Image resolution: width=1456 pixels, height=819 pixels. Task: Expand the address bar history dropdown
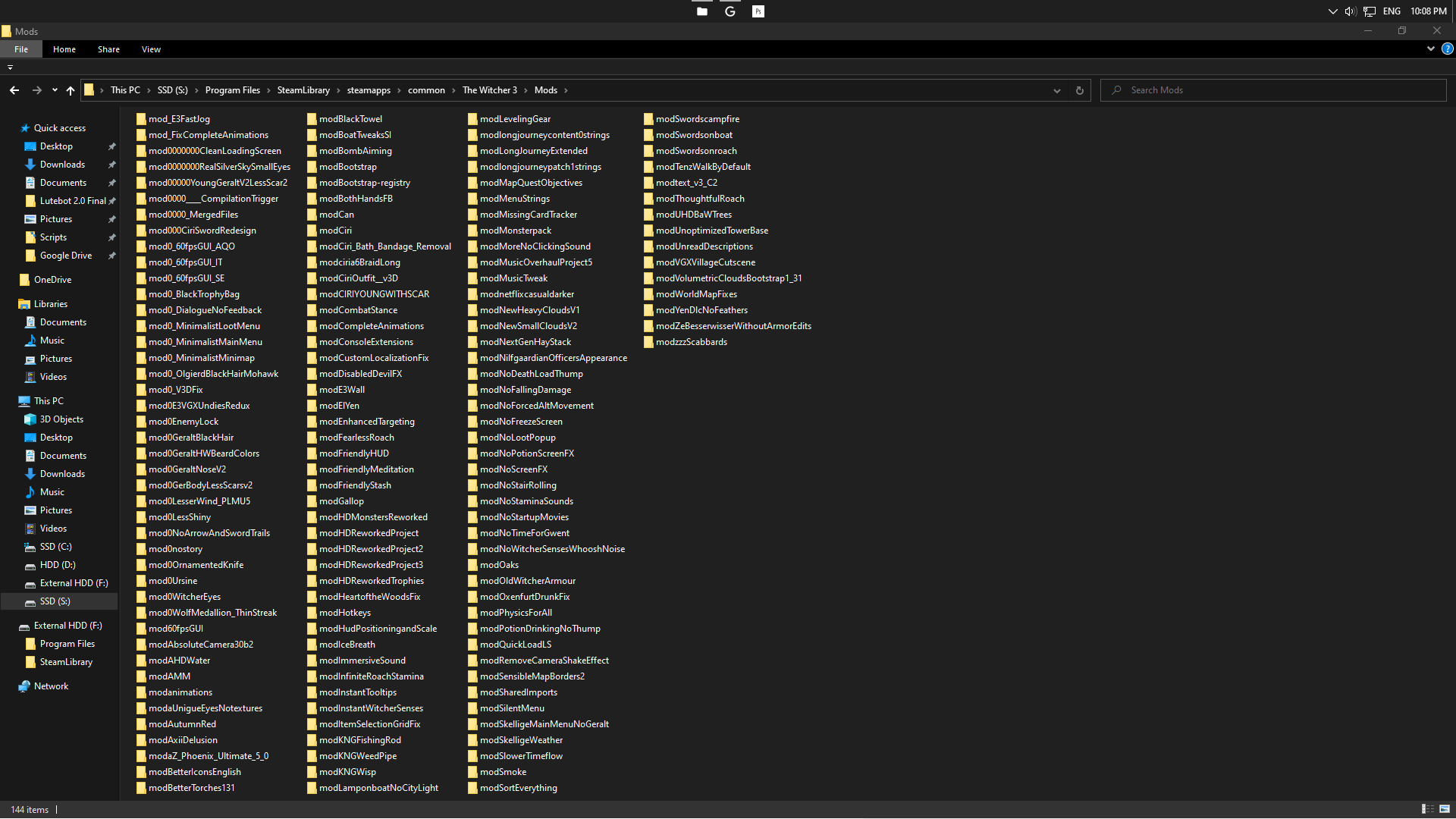click(1057, 90)
